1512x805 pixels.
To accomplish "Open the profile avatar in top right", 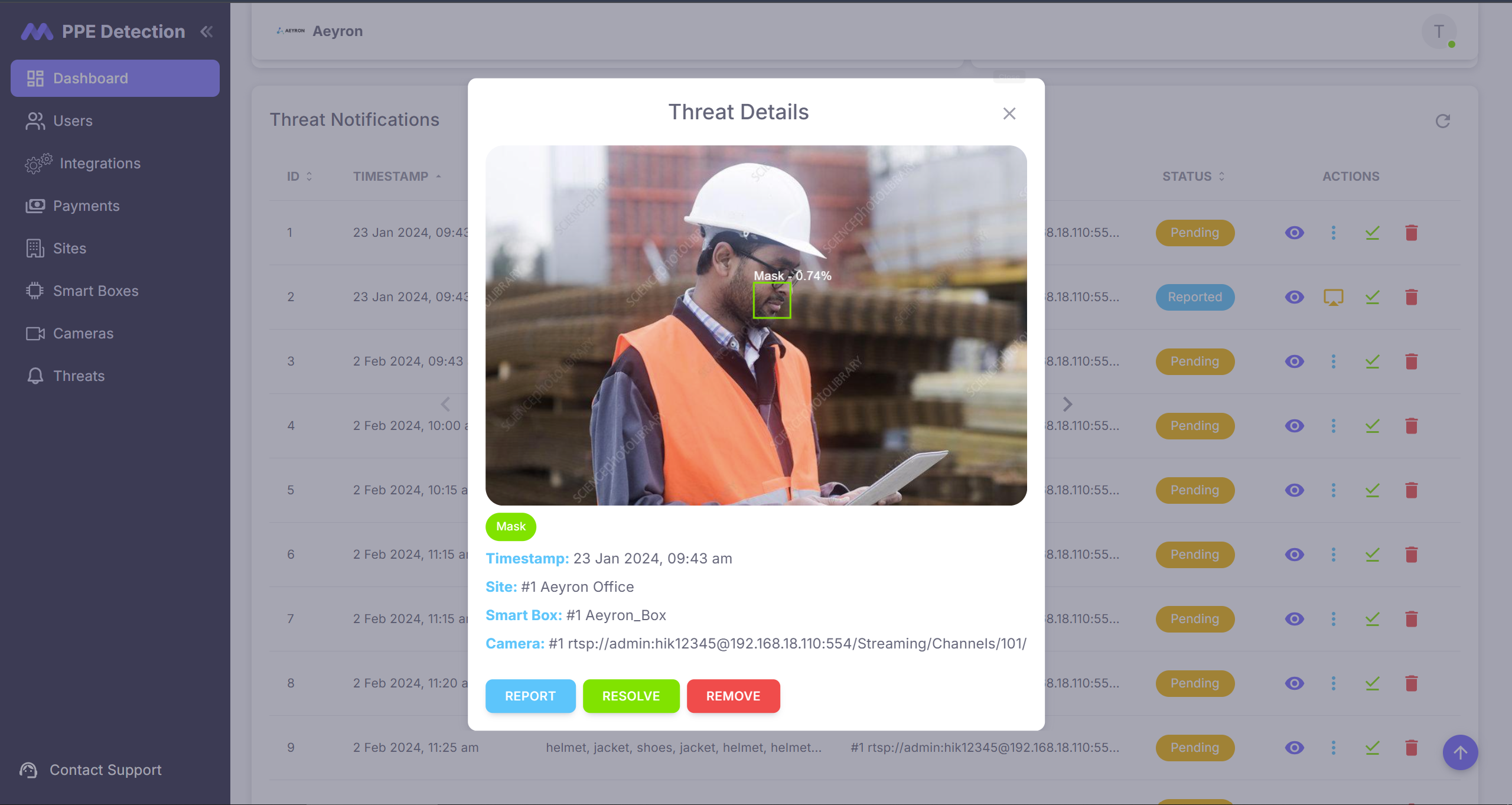I will coord(1438,31).
